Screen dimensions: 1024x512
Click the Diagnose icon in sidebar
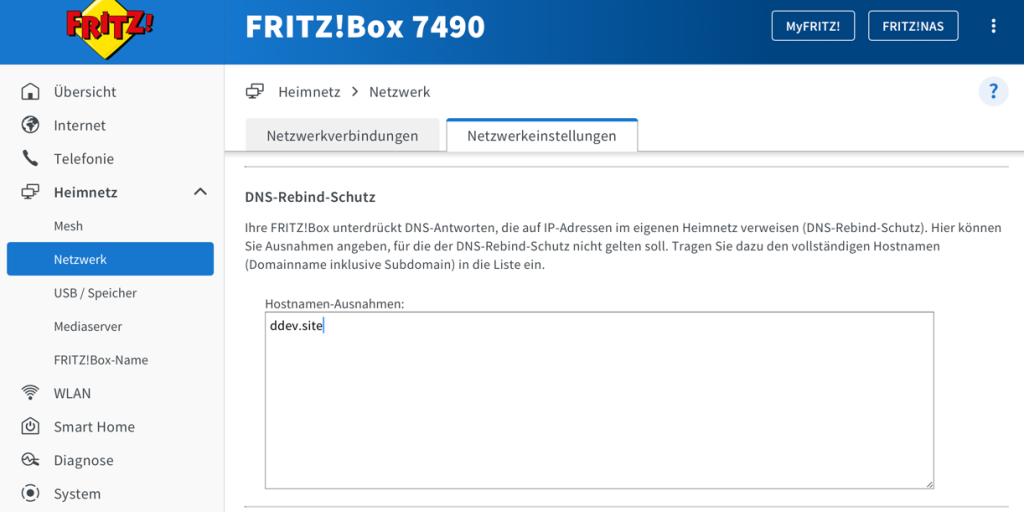click(31, 460)
